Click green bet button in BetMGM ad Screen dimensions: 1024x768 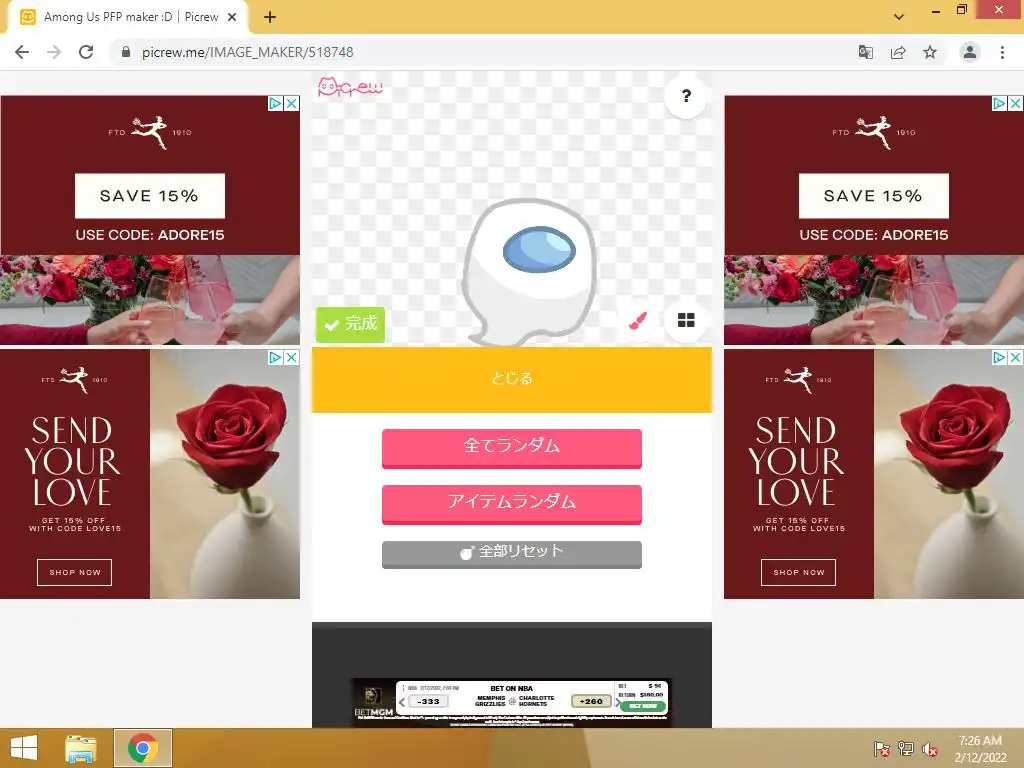point(643,706)
